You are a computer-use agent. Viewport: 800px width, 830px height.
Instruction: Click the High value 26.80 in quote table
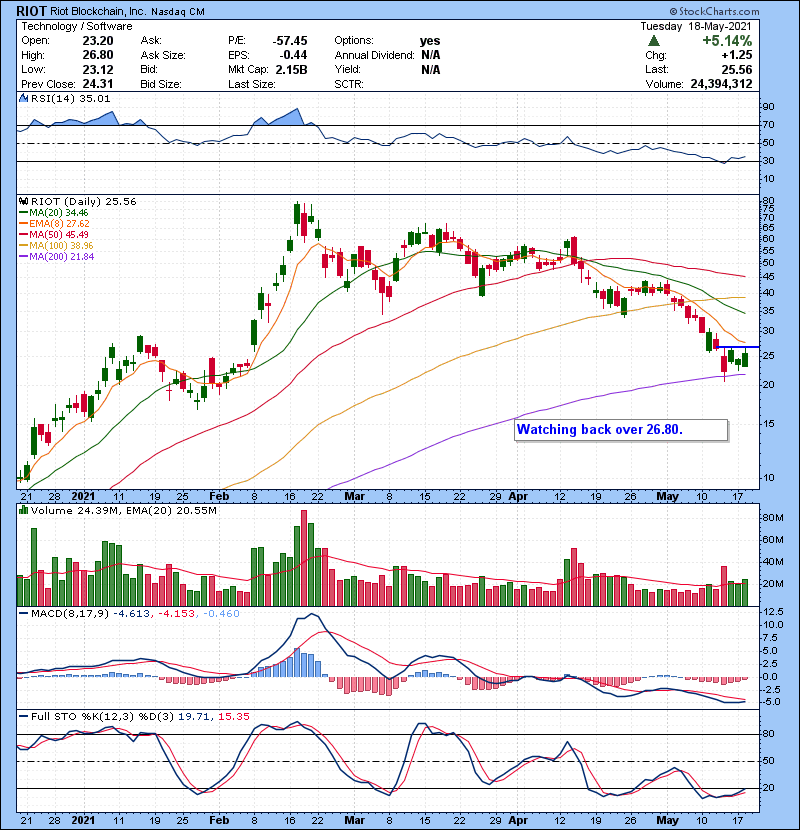click(98, 55)
